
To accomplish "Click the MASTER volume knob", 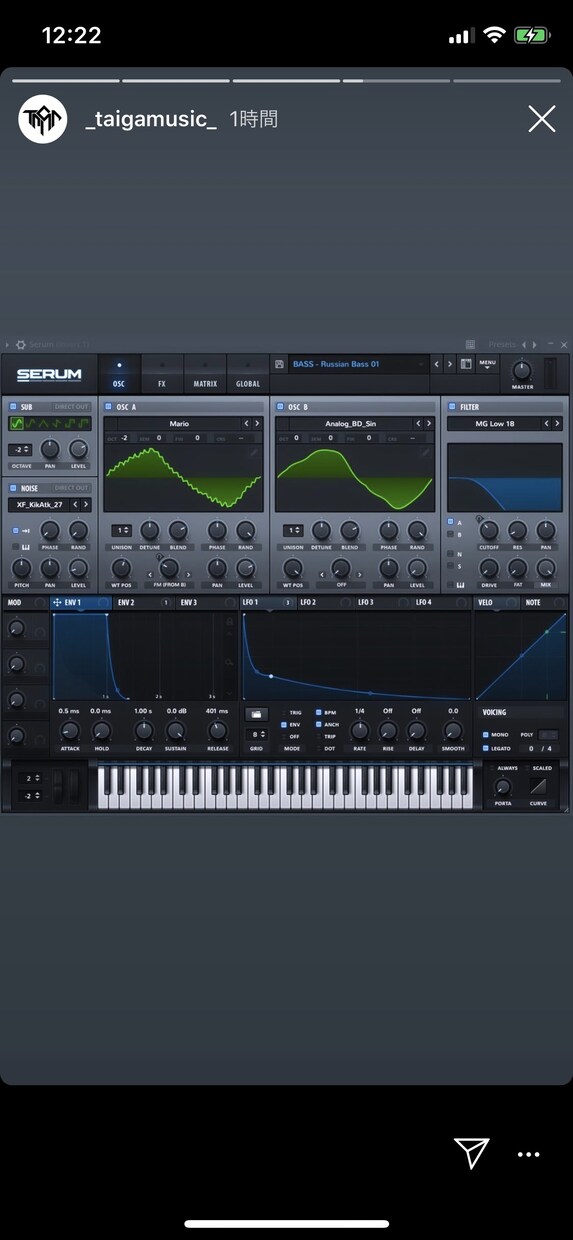I will click(522, 369).
